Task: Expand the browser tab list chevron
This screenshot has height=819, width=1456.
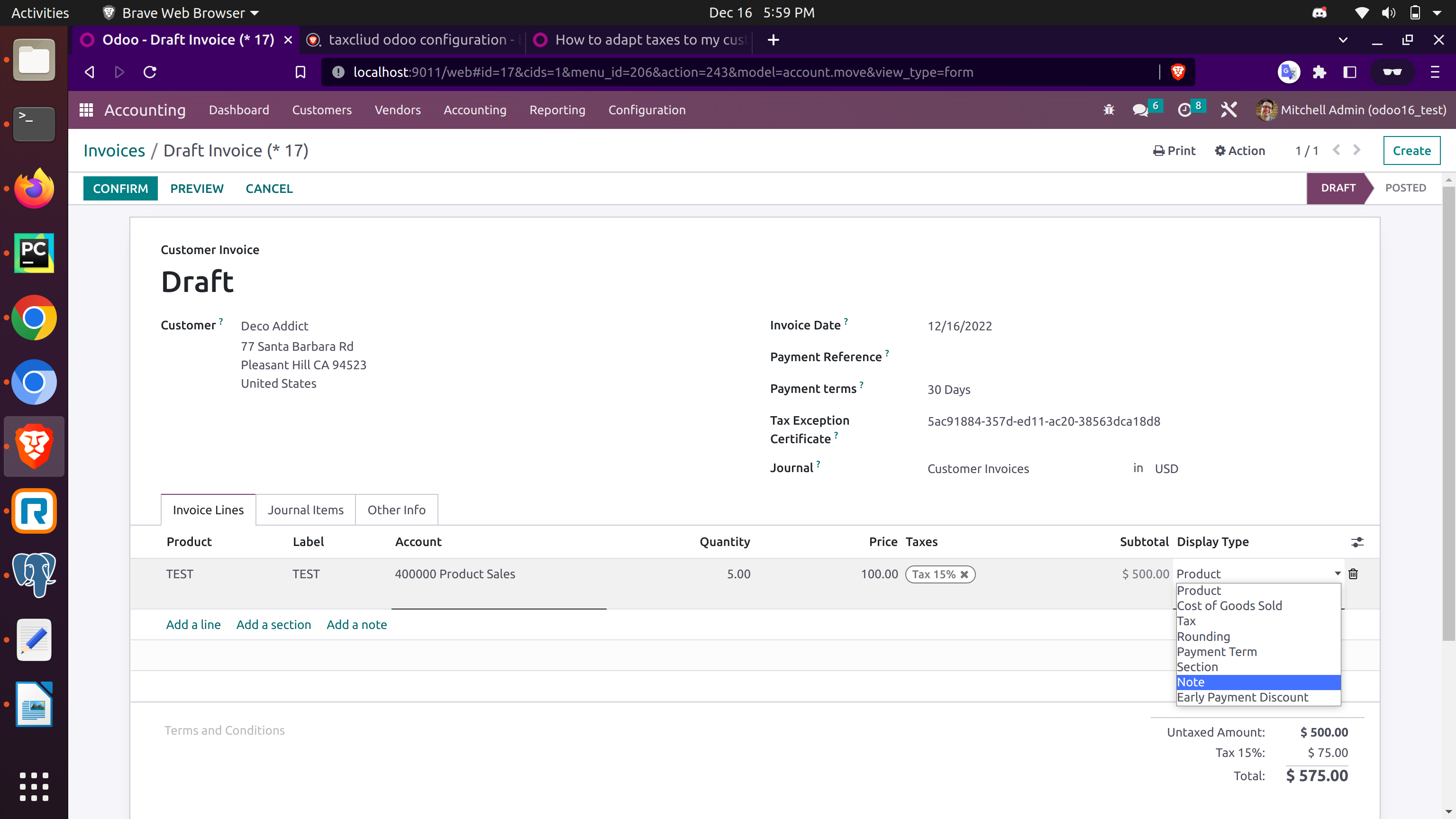Action: click(x=1343, y=39)
